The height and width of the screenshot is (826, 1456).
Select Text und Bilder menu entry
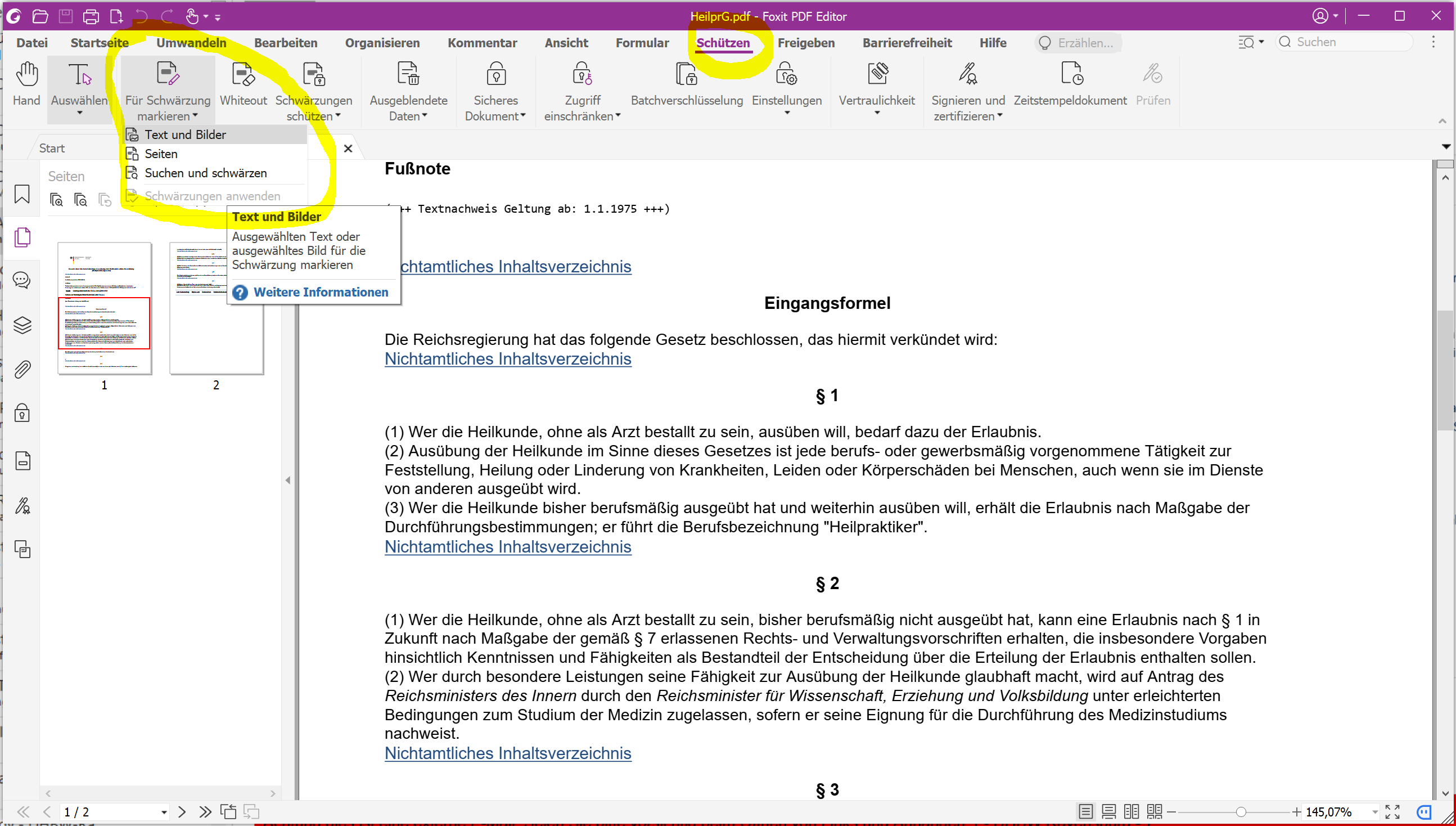[215, 134]
